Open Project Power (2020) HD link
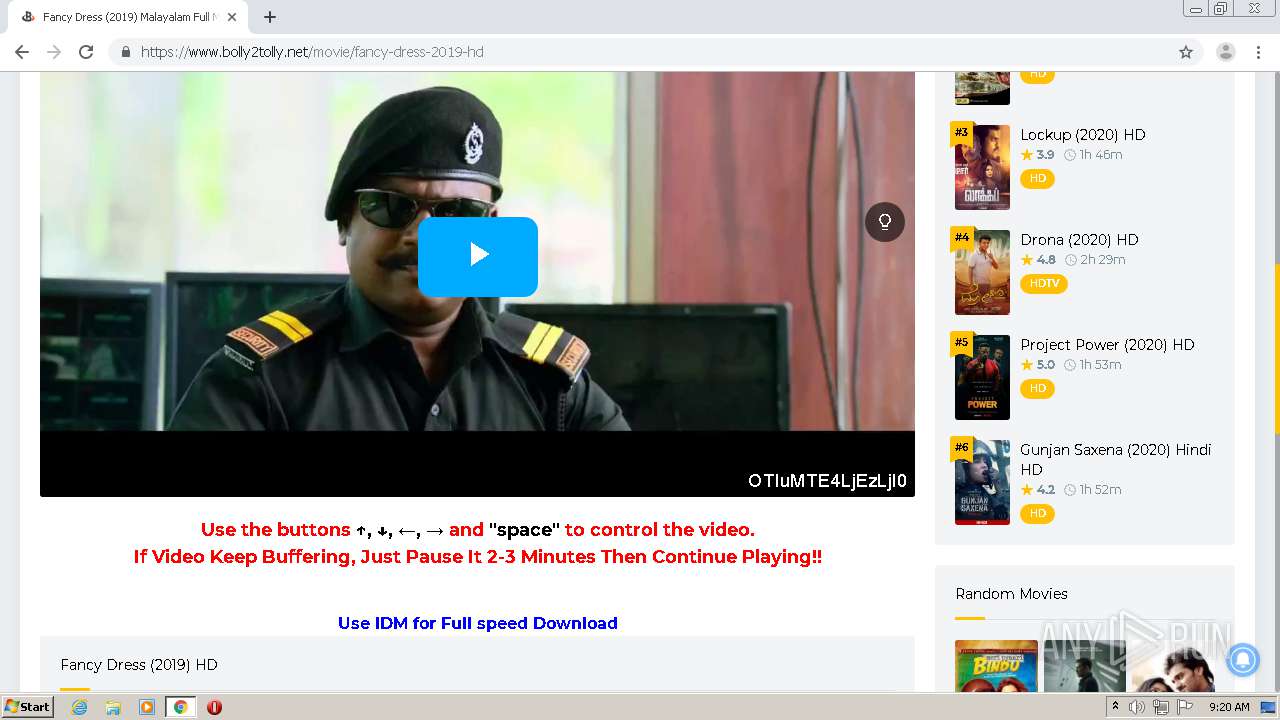The height and width of the screenshot is (720, 1280). (x=1107, y=344)
